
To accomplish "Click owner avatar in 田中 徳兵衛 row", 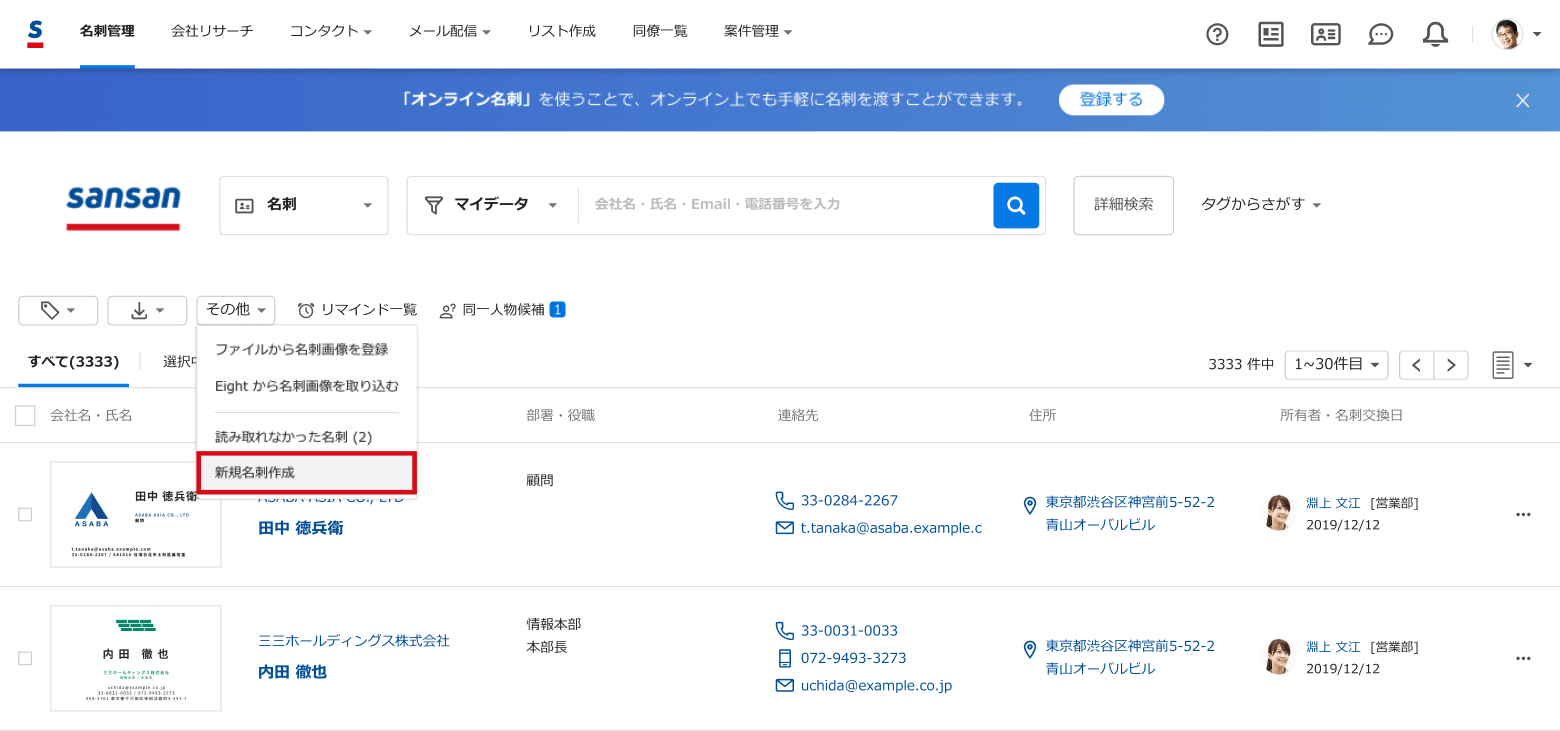I will 1279,512.
